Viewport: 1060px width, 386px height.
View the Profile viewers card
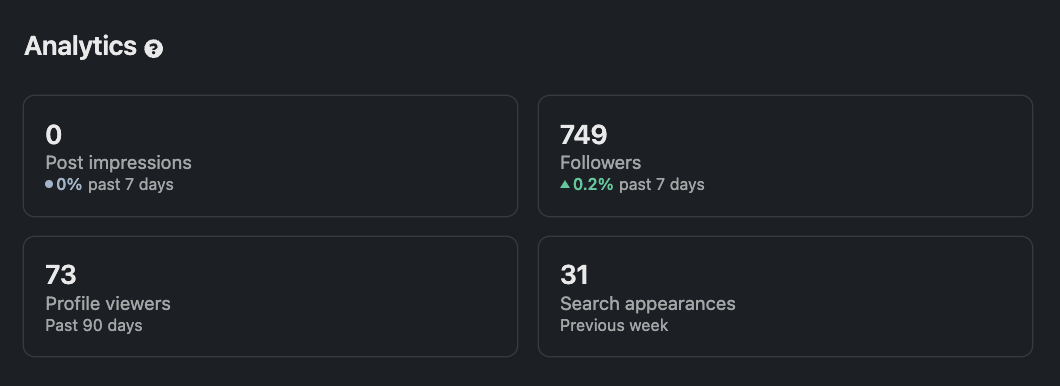tap(270, 296)
